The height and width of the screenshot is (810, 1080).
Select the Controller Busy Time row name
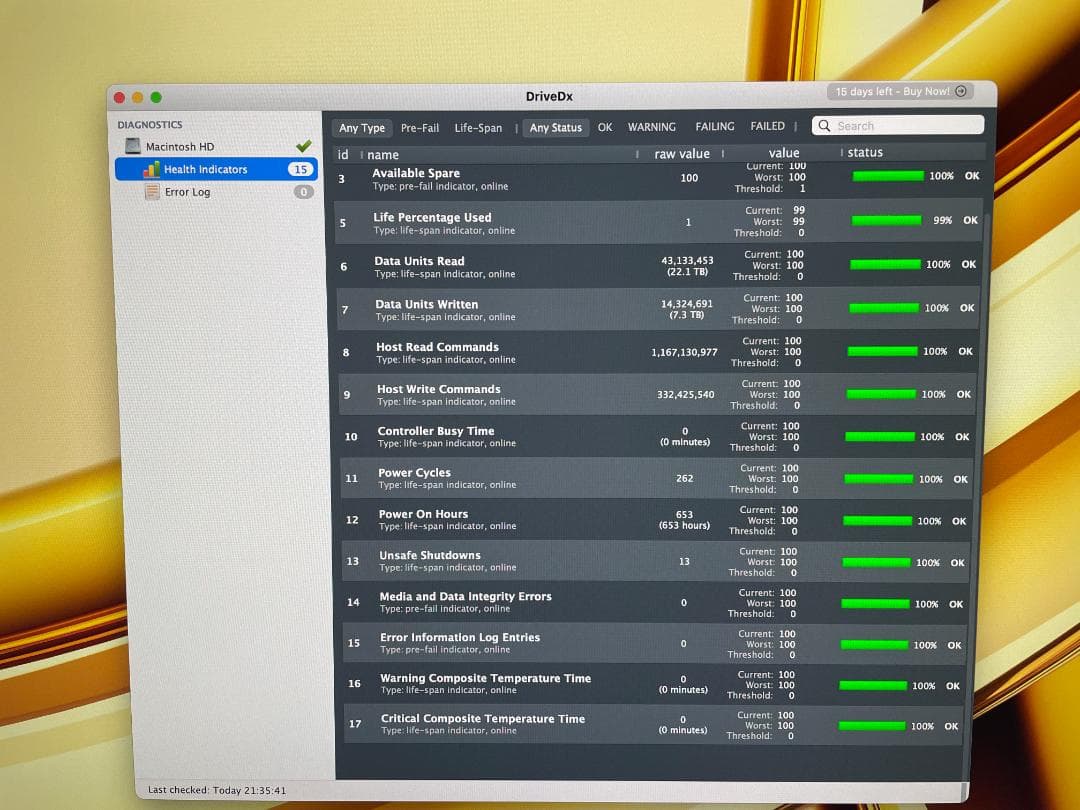click(436, 431)
